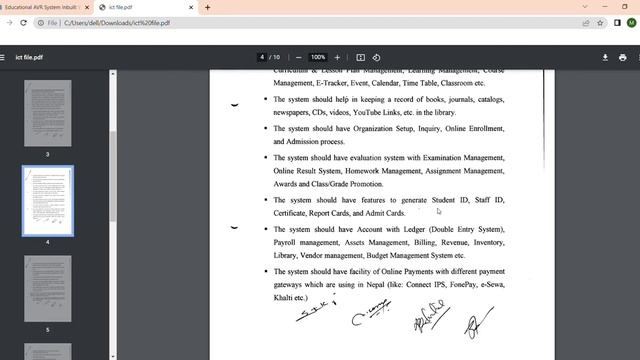
Task: Reload the current page
Action: (23, 23)
